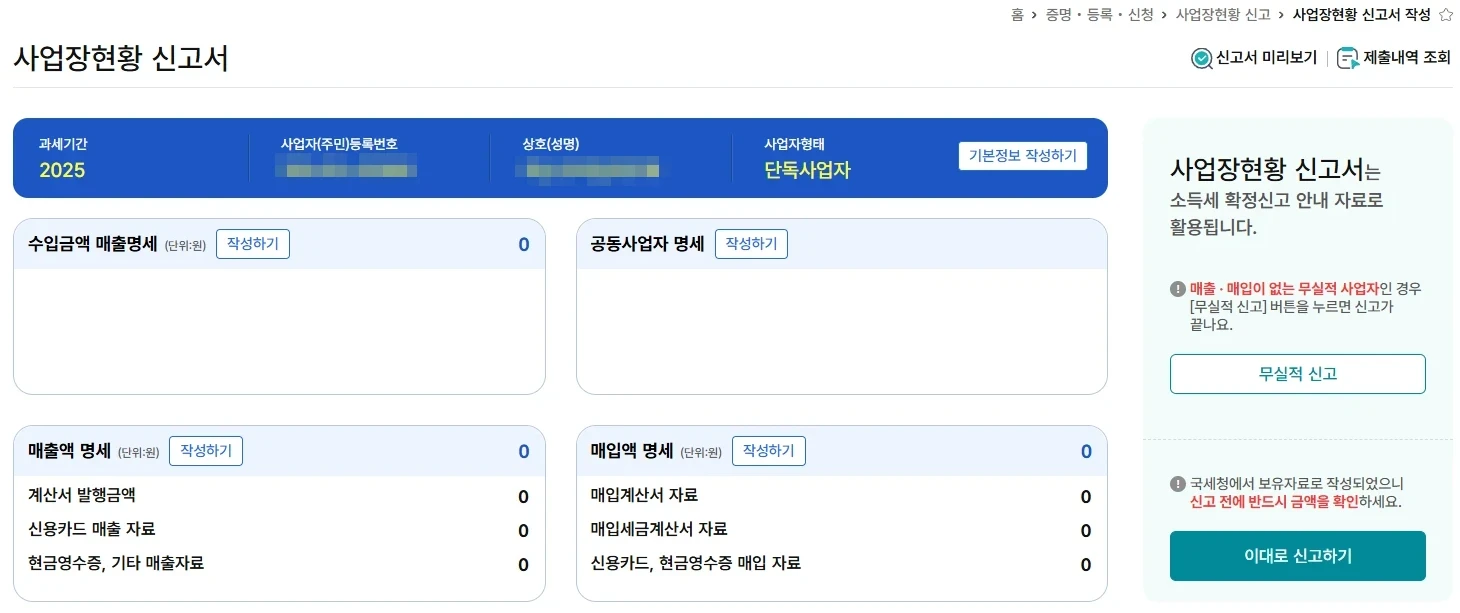Click the favorite star icon beside the breadcrumb
Viewport: 1460px width, 613px height.
(x=1445, y=15)
